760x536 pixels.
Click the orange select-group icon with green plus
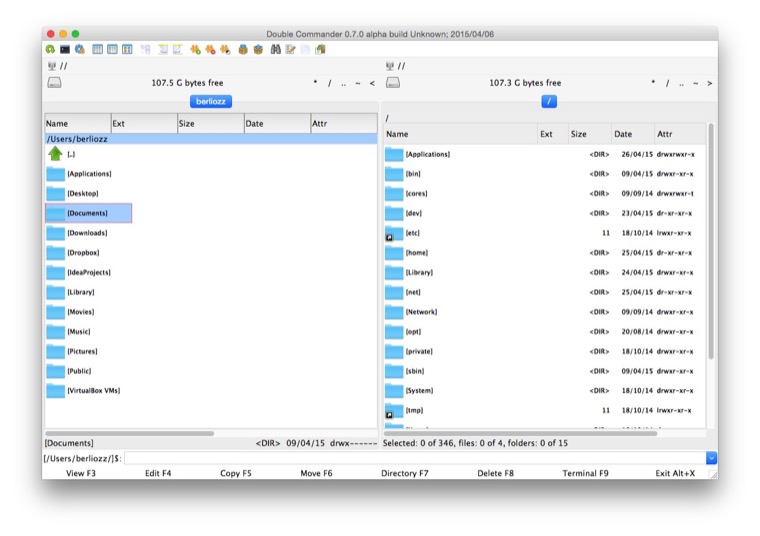point(195,49)
